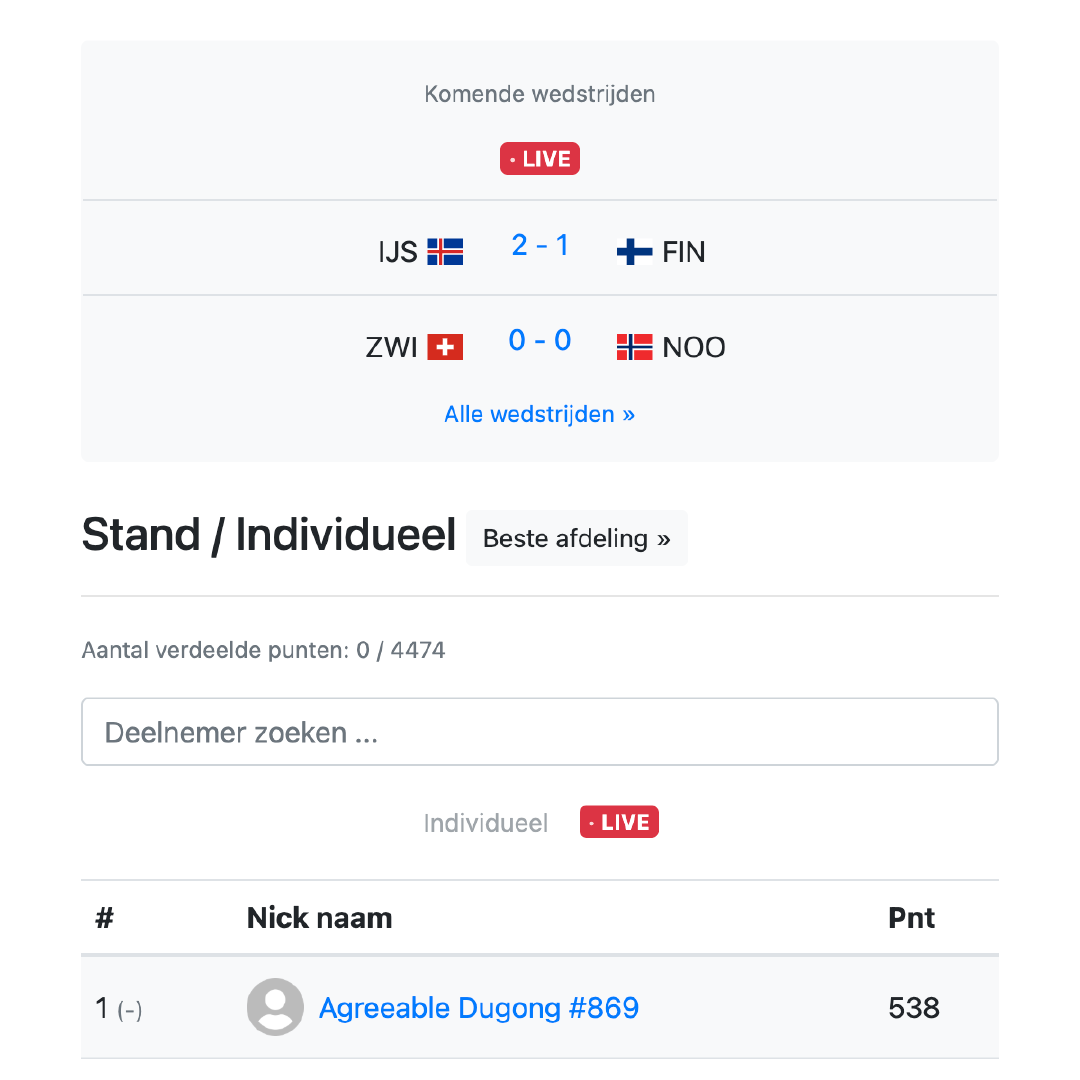Open the Agreeable Dugong #869 profile link
The height and width of the screenshot is (1080, 1080).
click(478, 1007)
